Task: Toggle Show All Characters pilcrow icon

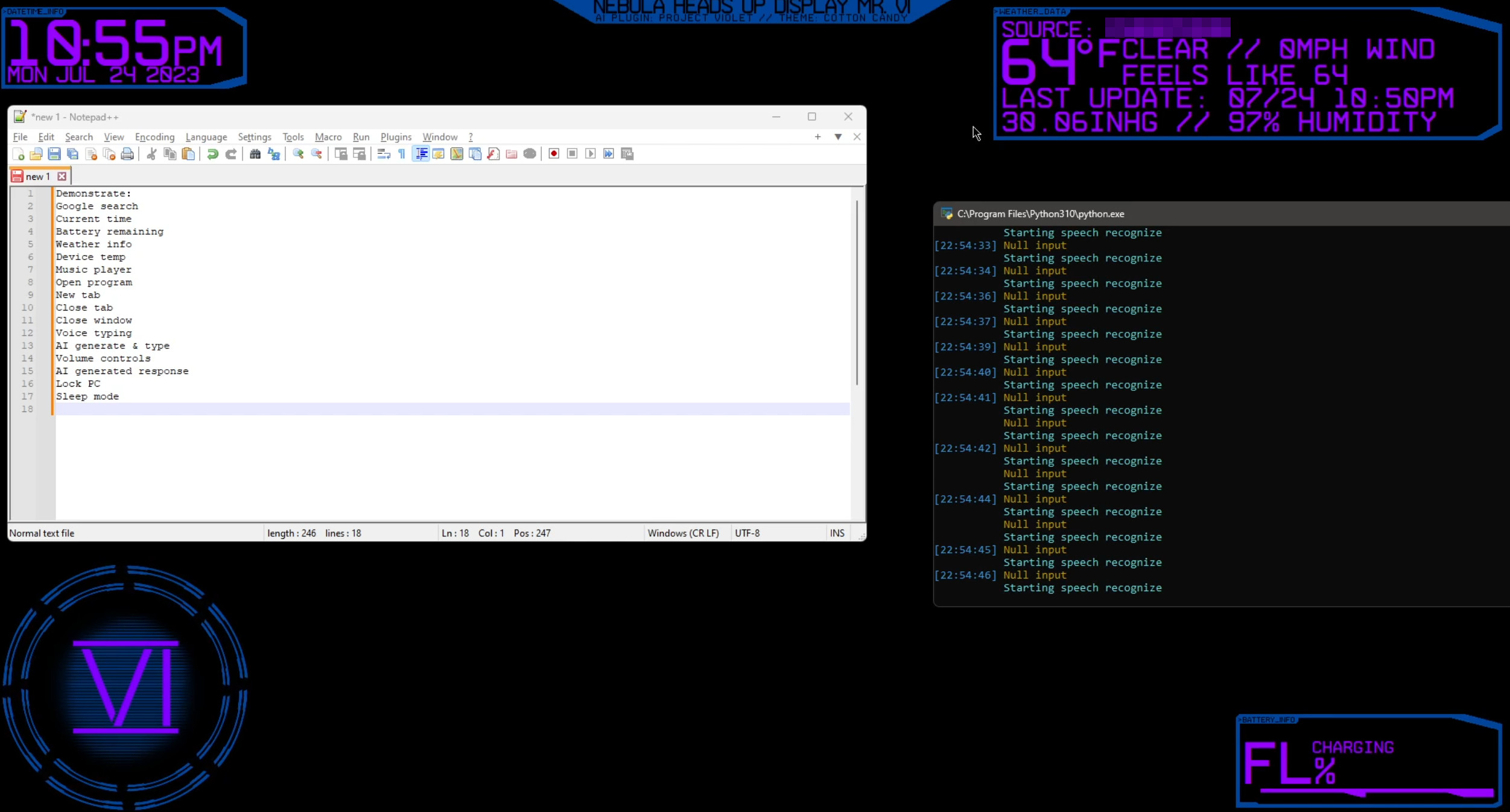Action: coord(402,154)
